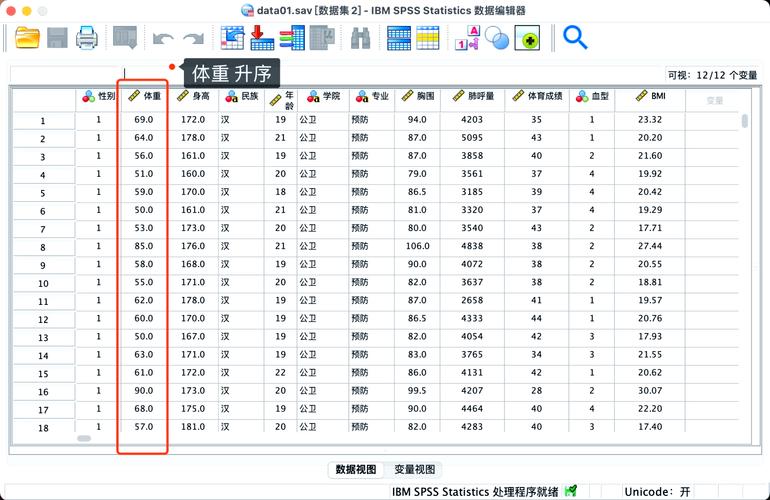Click the processor ready status icon
Image resolution: width=770 pixels, height=500 pixels.
571,491
